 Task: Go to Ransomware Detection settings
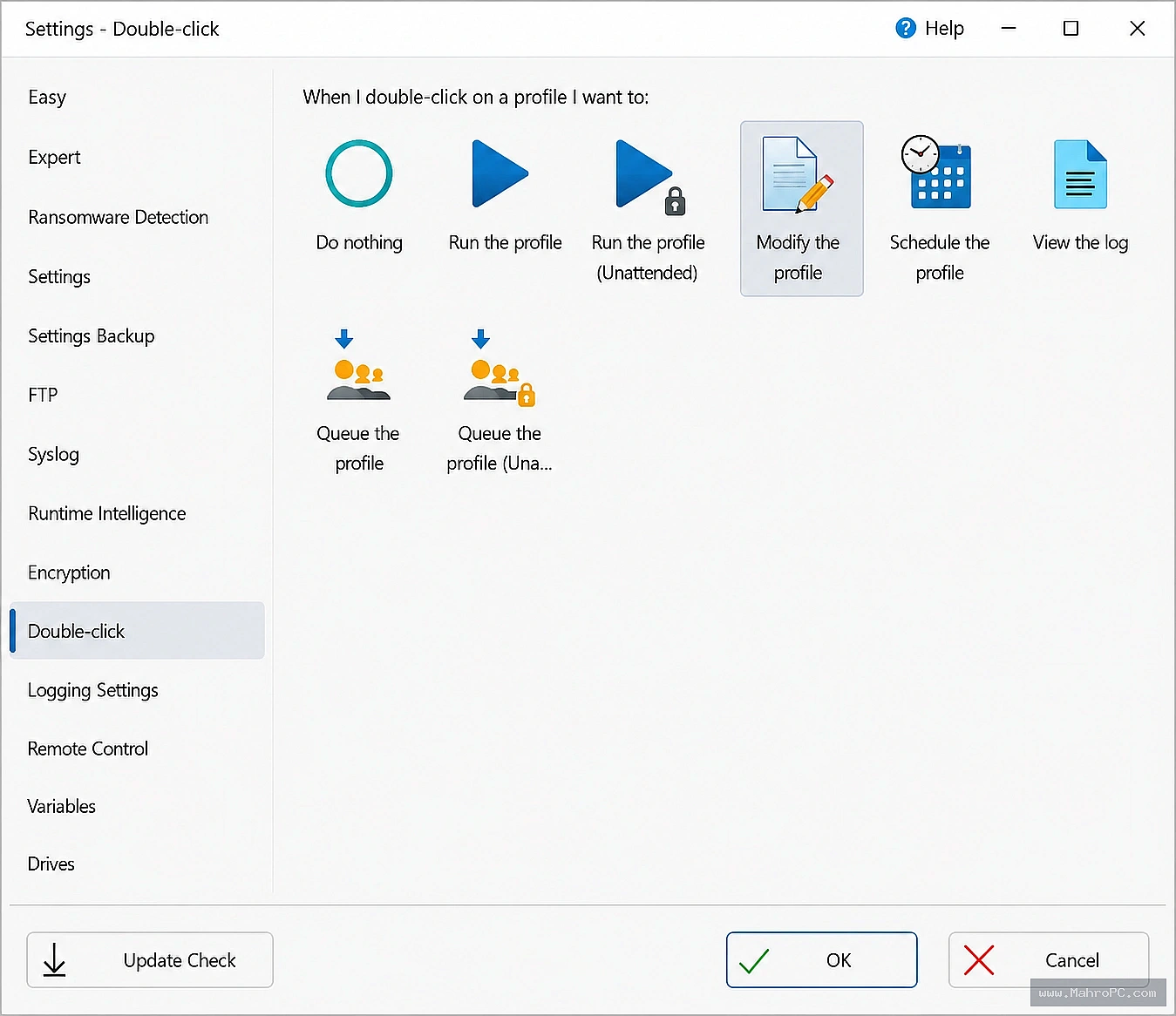137,217
